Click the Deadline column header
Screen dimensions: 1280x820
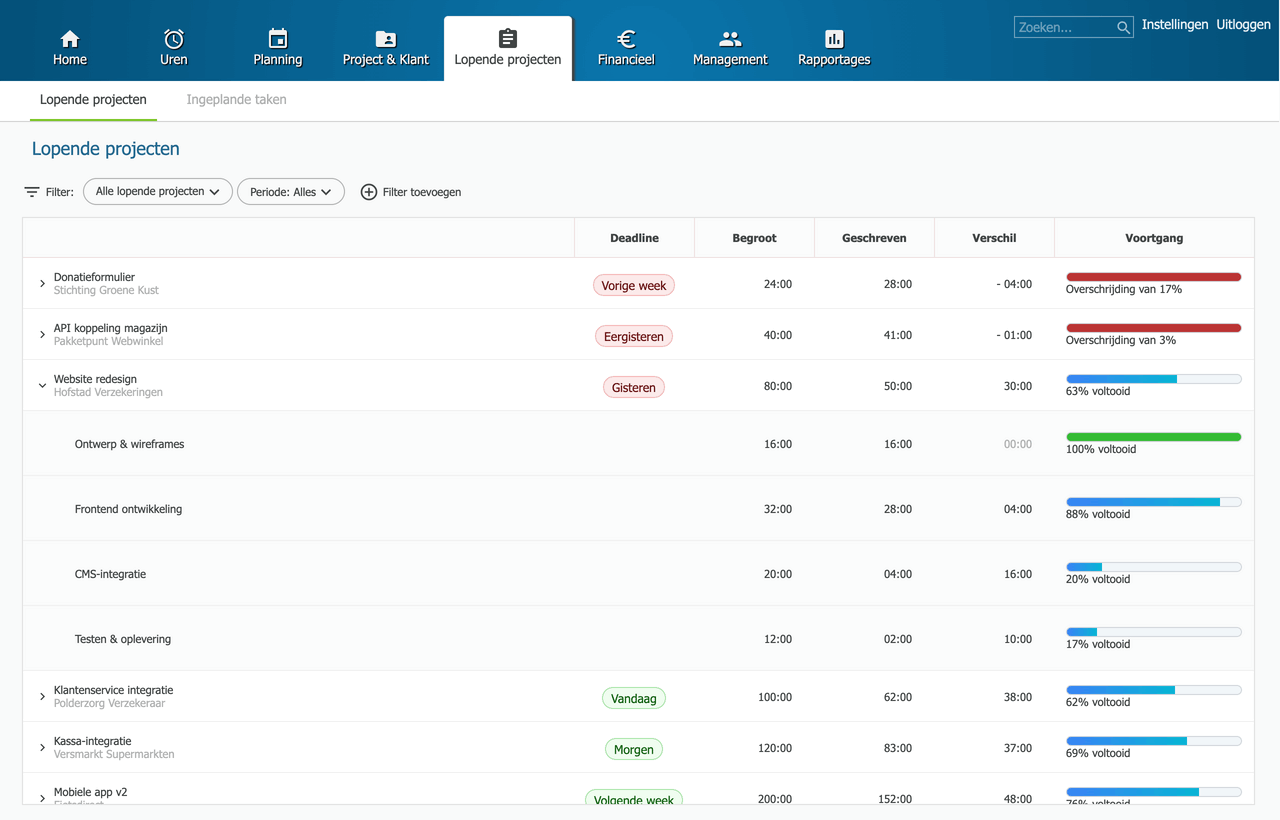pyautogui.click(x=635, y=238)
